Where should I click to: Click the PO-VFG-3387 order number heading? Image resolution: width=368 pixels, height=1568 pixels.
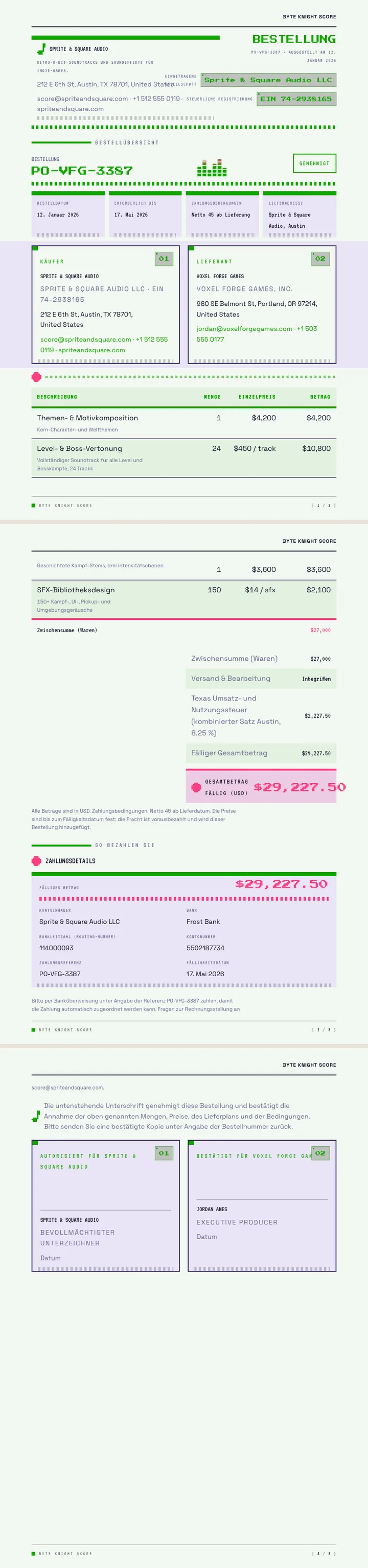tap(82, 171)
